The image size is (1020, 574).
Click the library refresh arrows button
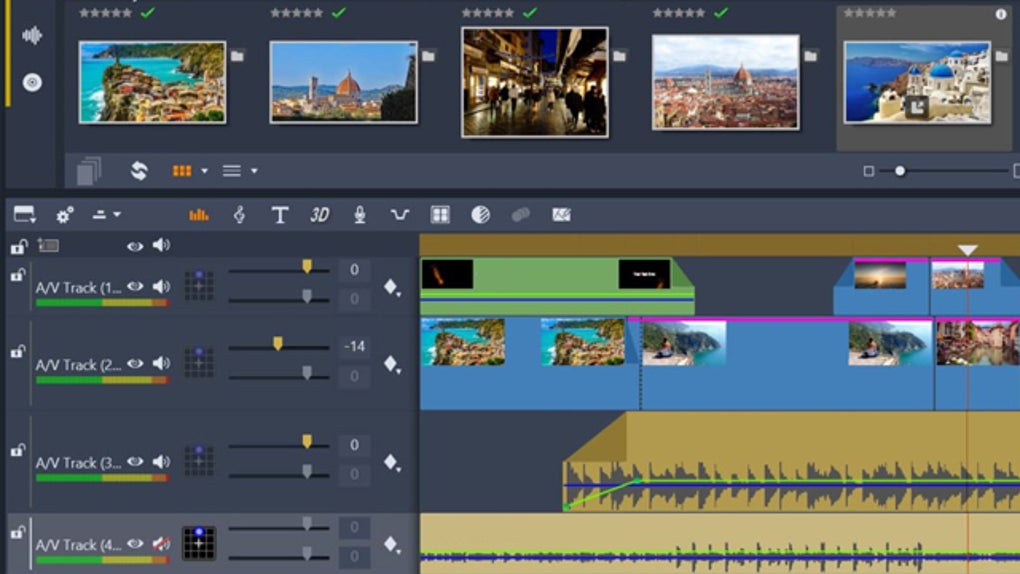click(139, 171)
